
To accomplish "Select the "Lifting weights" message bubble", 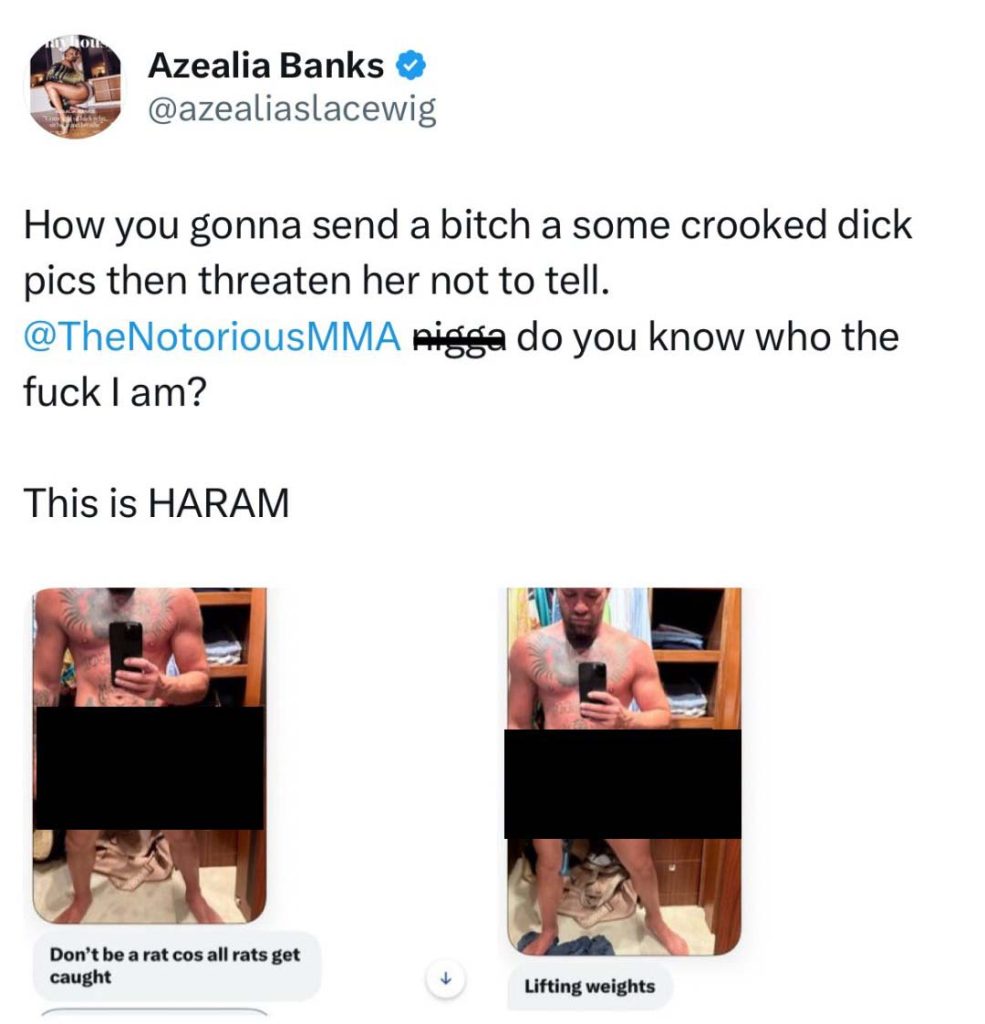I will pos(589,985).
